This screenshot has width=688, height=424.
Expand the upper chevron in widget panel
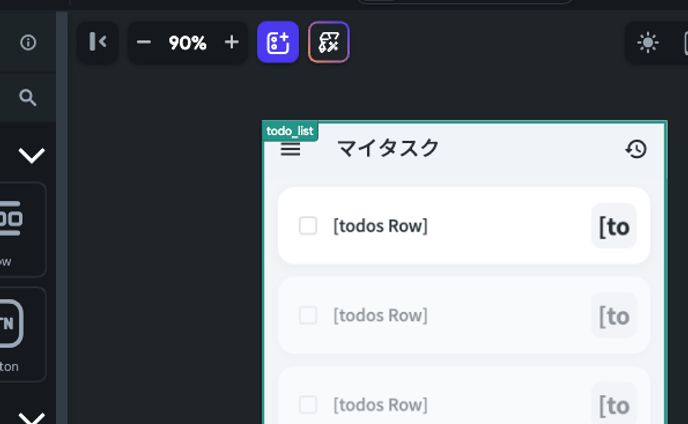tap(32, 155)
